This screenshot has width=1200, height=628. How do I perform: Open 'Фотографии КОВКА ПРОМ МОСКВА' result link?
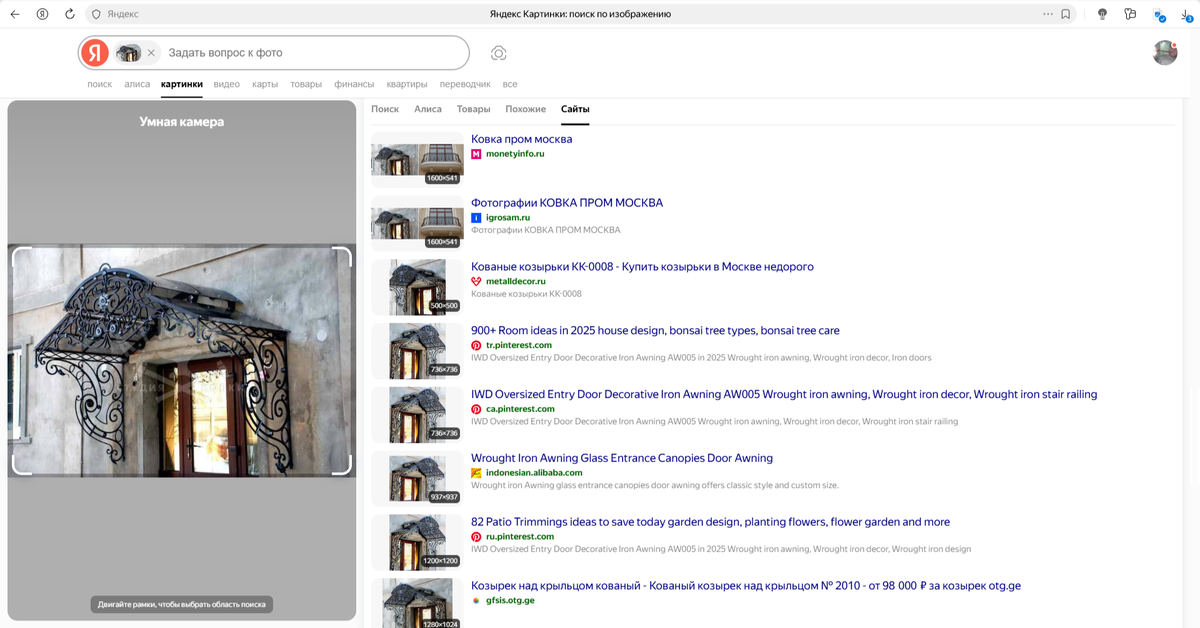(x=567, y=203)
